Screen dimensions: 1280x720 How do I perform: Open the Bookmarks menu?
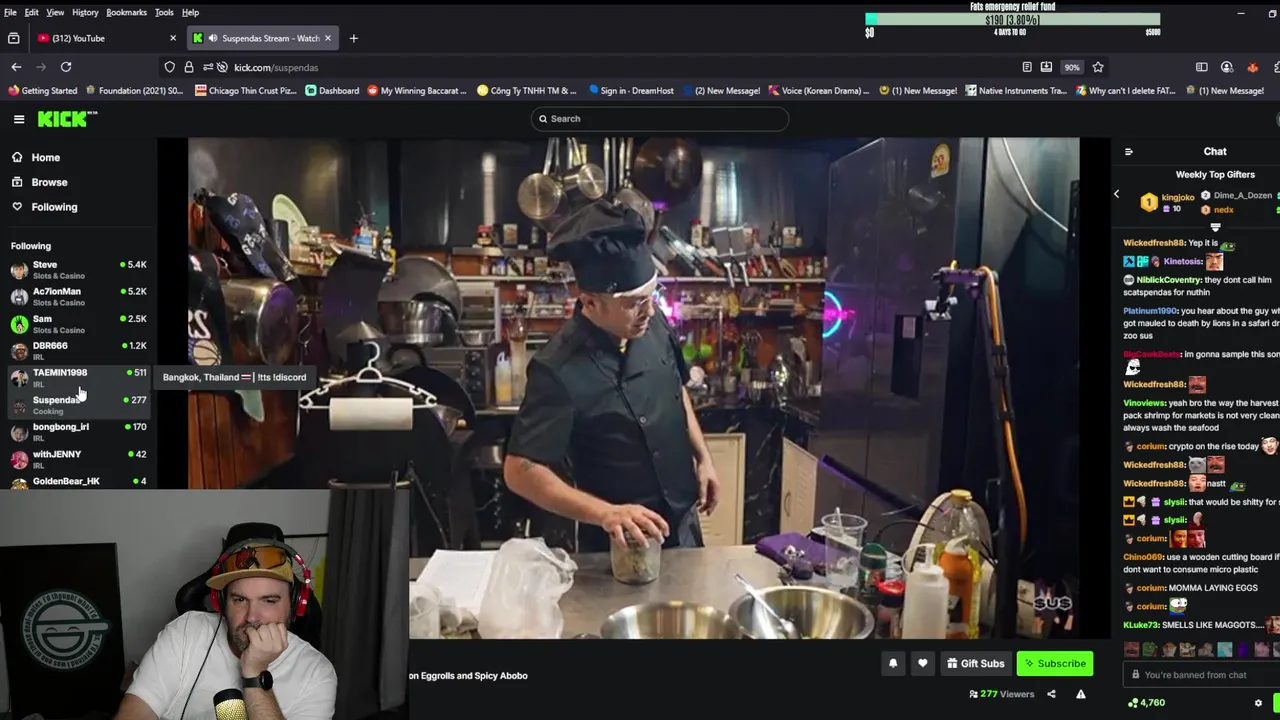click(x=126, y=12)
